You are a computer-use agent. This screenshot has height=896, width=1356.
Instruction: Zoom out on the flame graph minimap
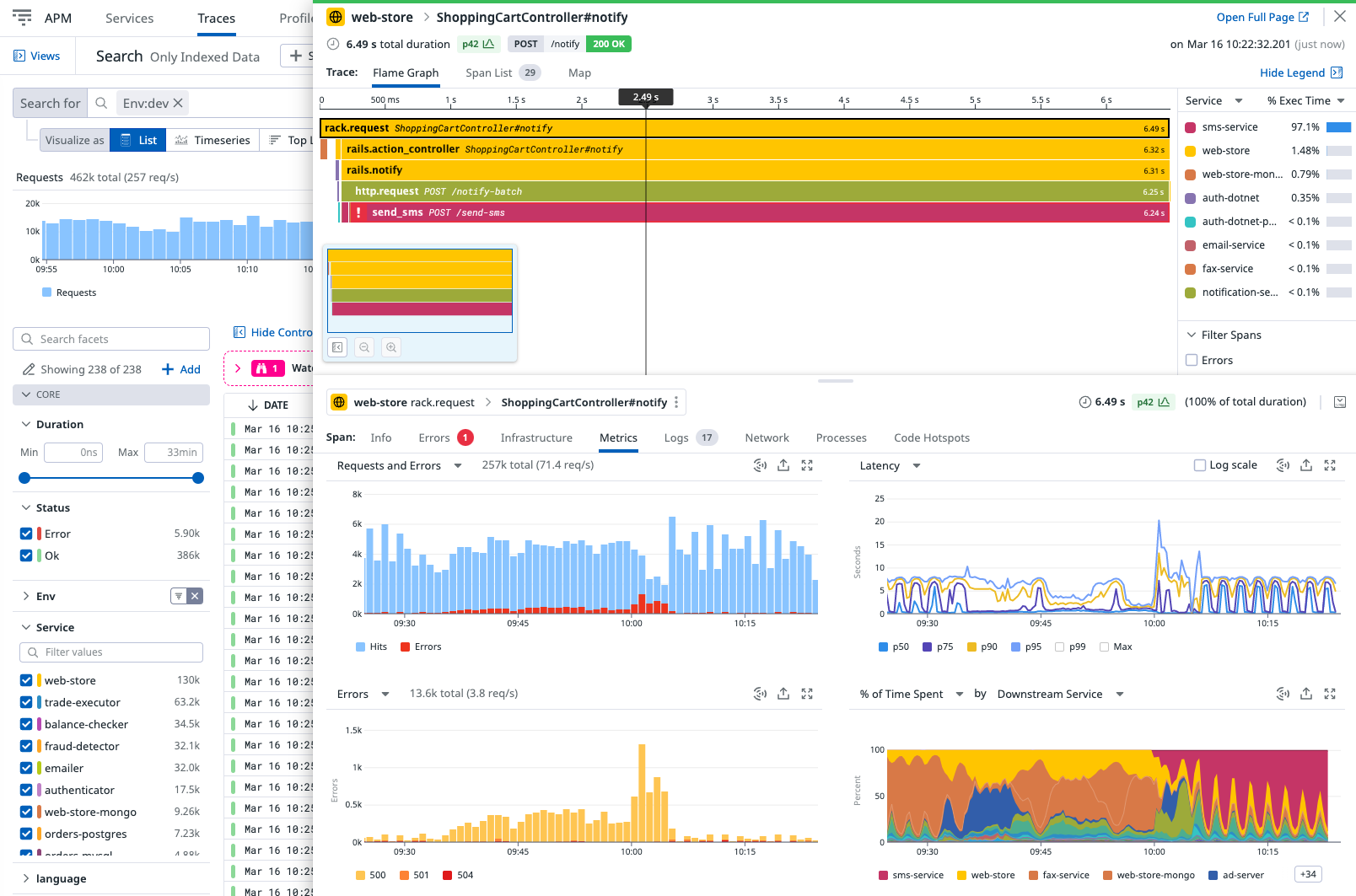pyautogui.click(x=363, y=346)
